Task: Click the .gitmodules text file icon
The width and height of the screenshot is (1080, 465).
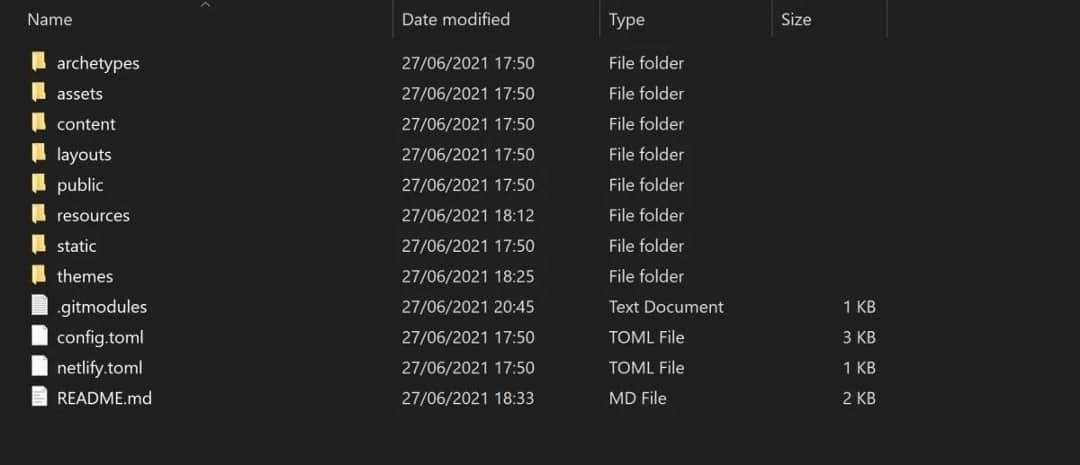Action: (x=39, y=306)
